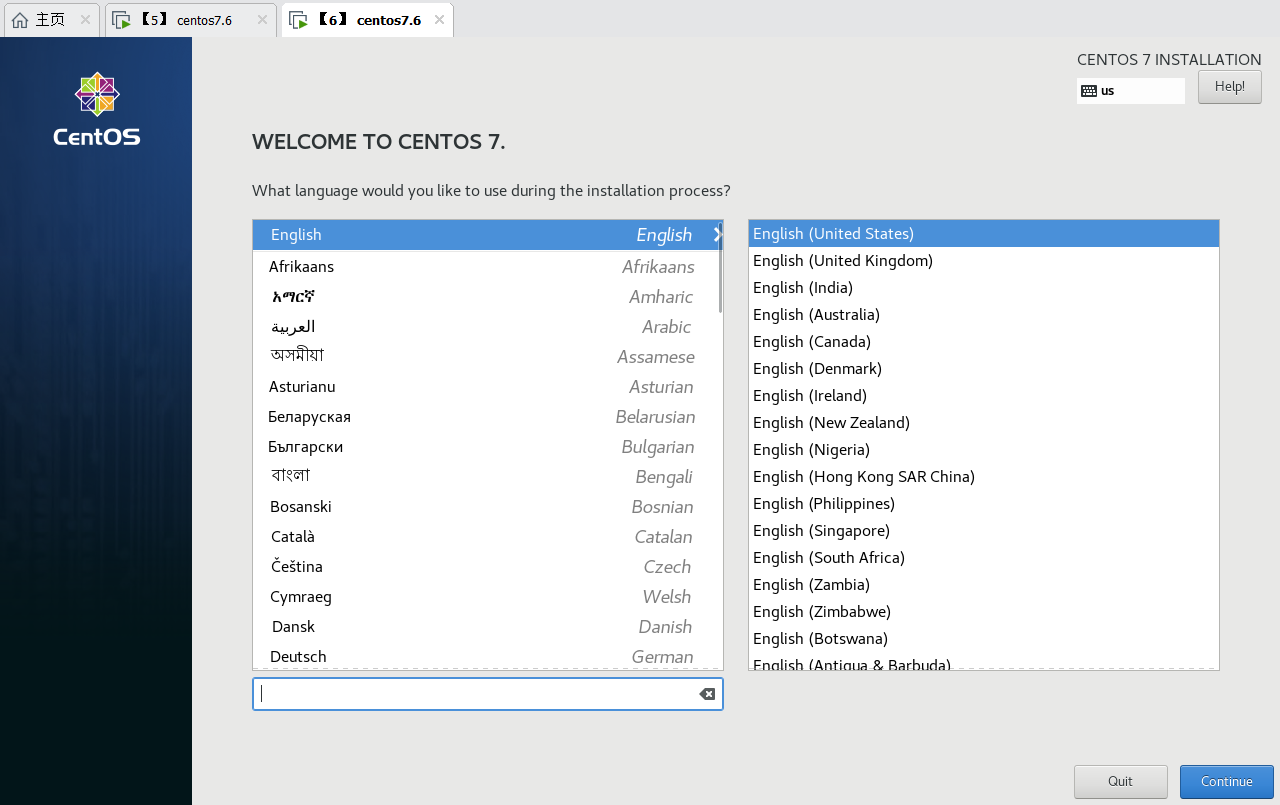
Task: Click the CentOS logo in the sidebar
Action: coord(97,110)
